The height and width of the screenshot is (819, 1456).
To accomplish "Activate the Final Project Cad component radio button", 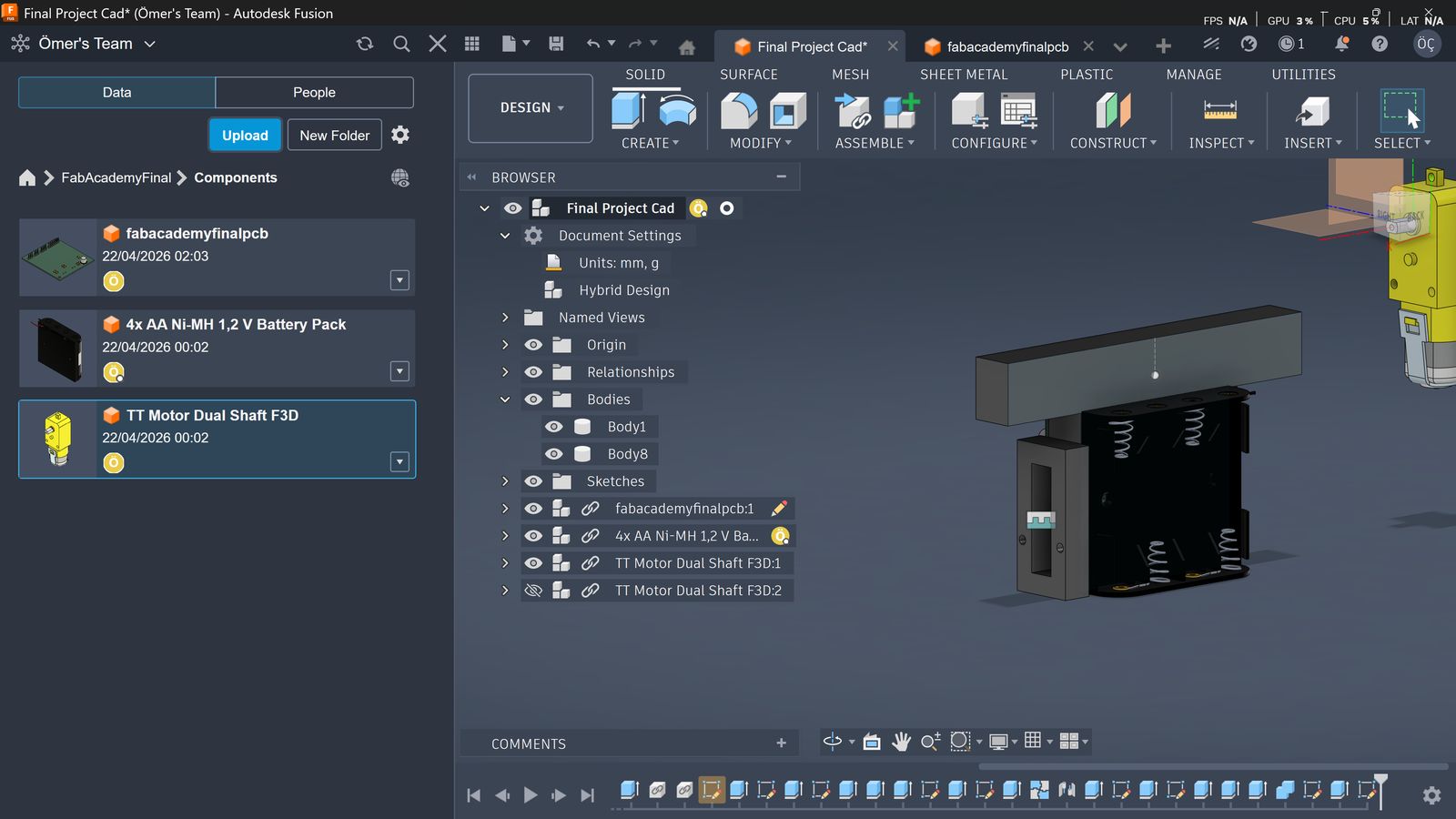I will point(726,208).
